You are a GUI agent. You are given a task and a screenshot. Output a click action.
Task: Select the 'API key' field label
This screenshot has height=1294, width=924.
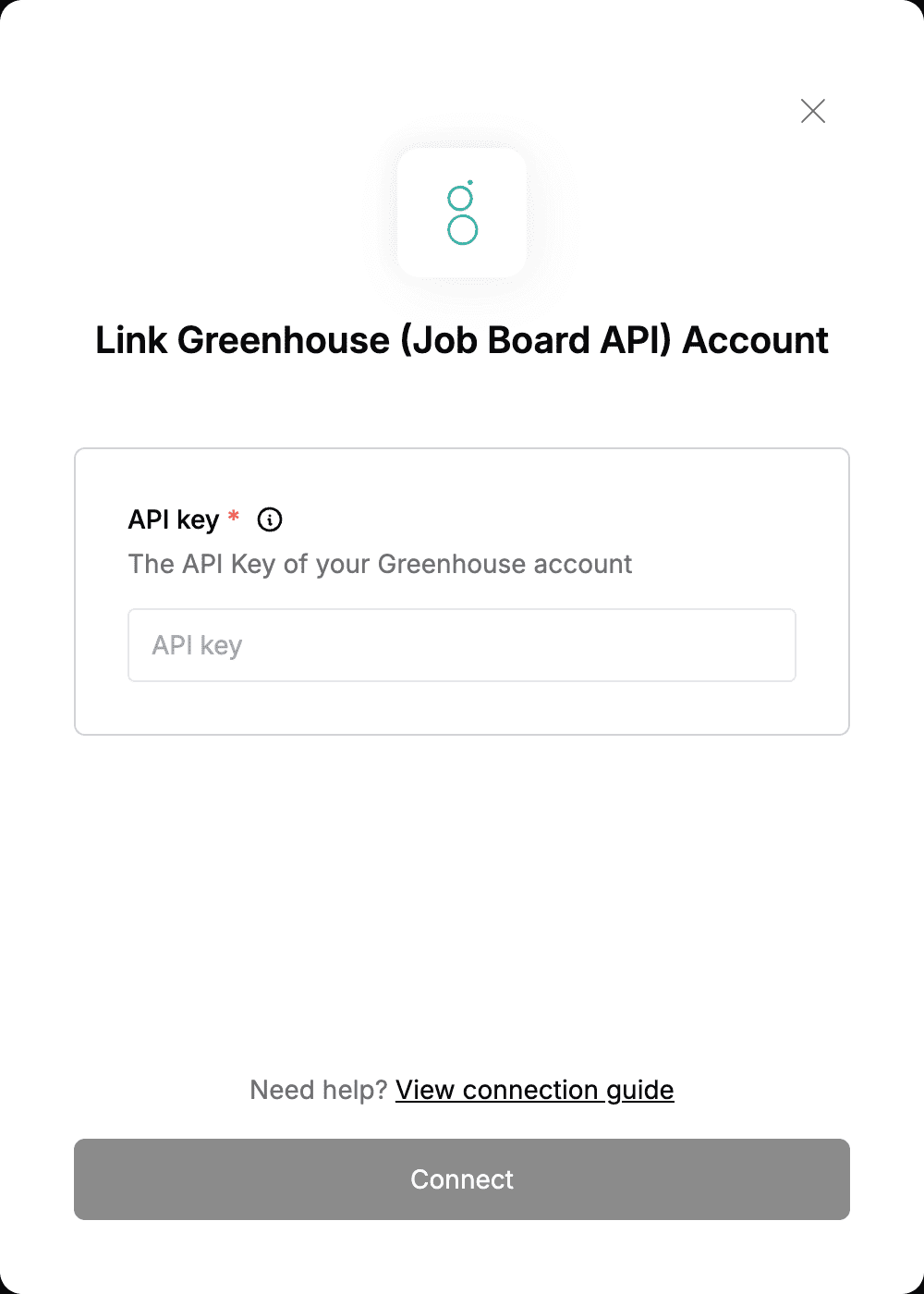pyautogui.click(x=174, y=519)
